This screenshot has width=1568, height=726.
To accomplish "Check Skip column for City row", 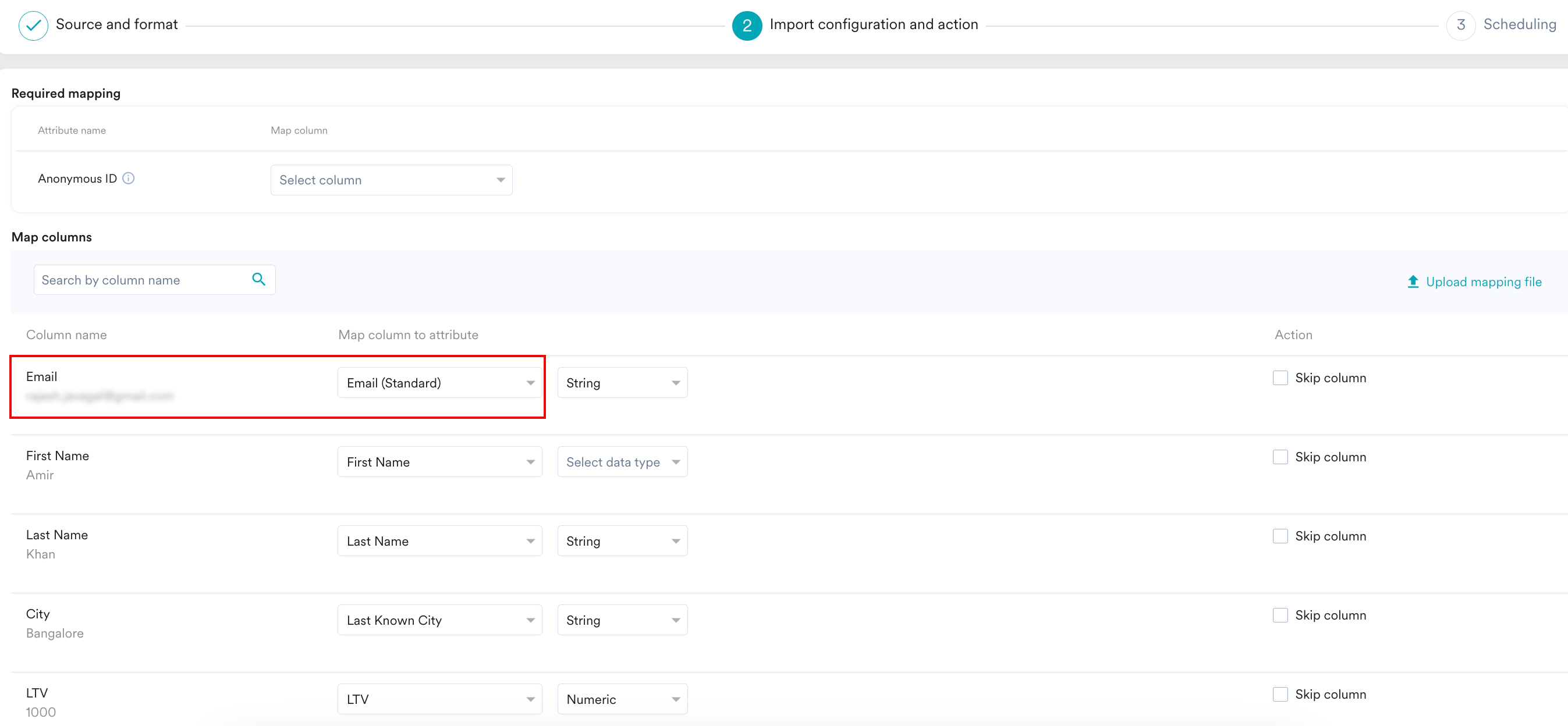I will pyautogui.click(x=1280, y=615).
